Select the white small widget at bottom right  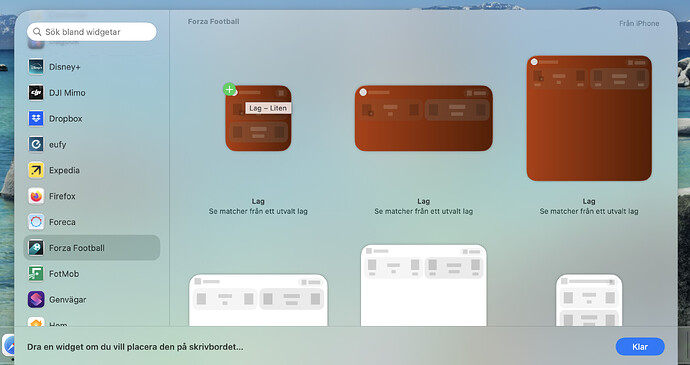click(x=589, y=300)
